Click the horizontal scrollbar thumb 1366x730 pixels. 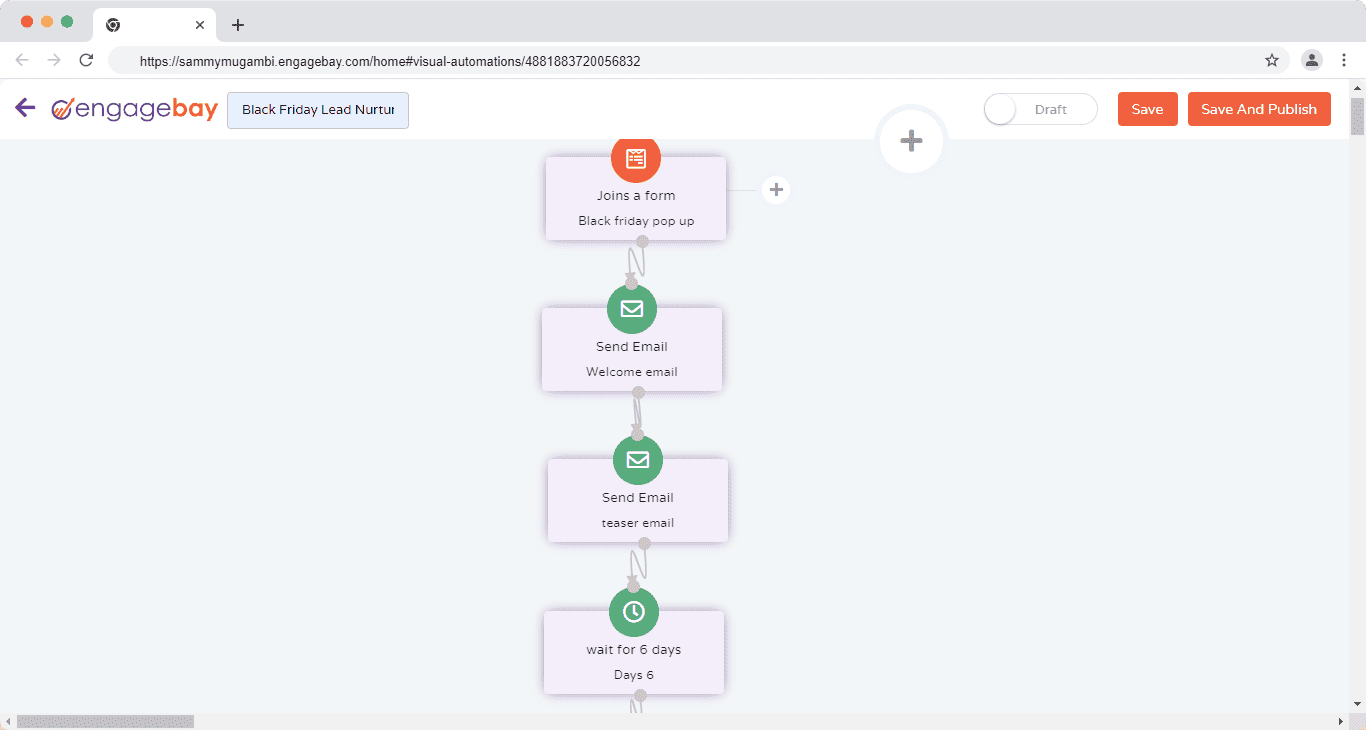tap(105, 721)
